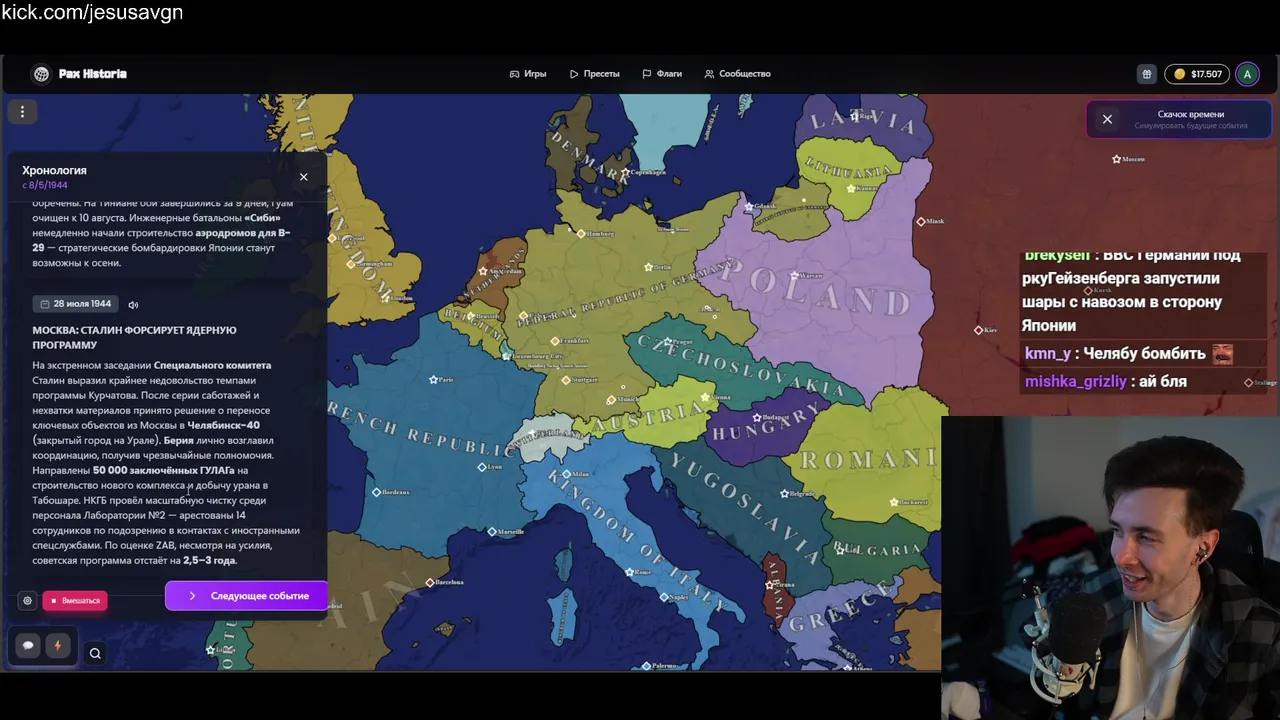Screen dimensions: 1280x720
Task: Close the Хронология panel
Action: 304,177
